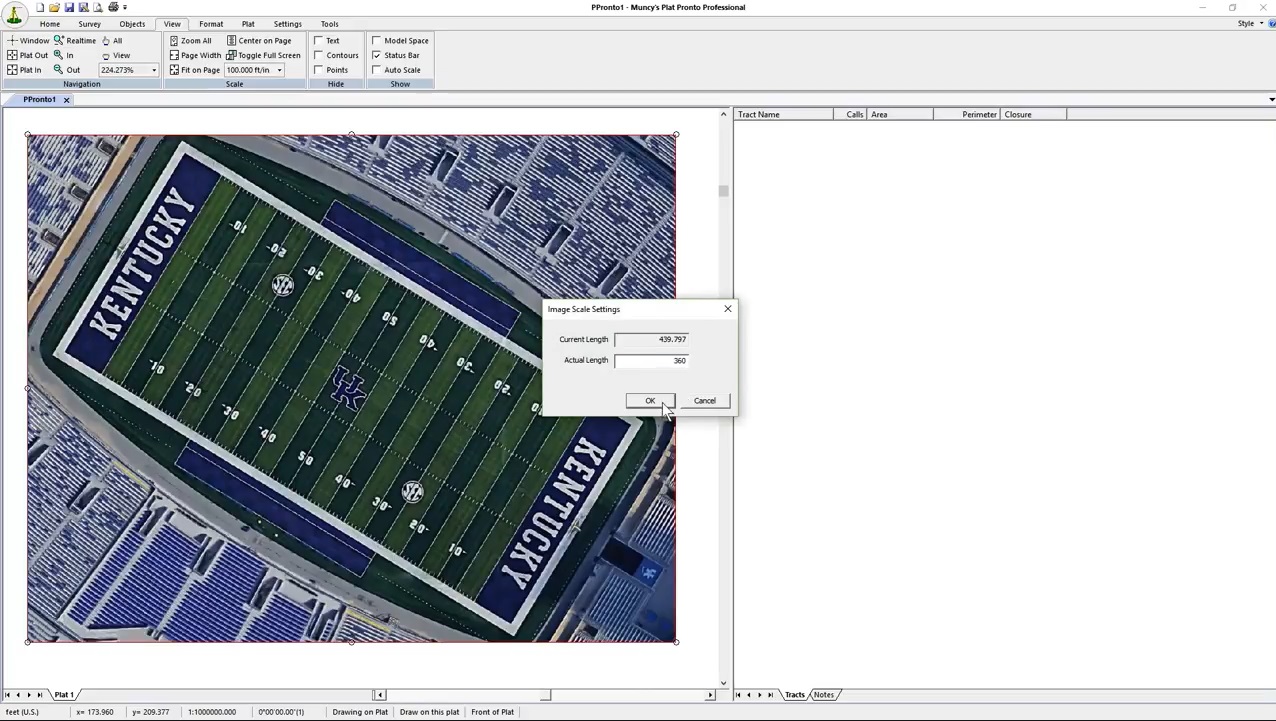
Task: Click the vertical scrollbar thumb of plat view
Action: pos(723,191)
